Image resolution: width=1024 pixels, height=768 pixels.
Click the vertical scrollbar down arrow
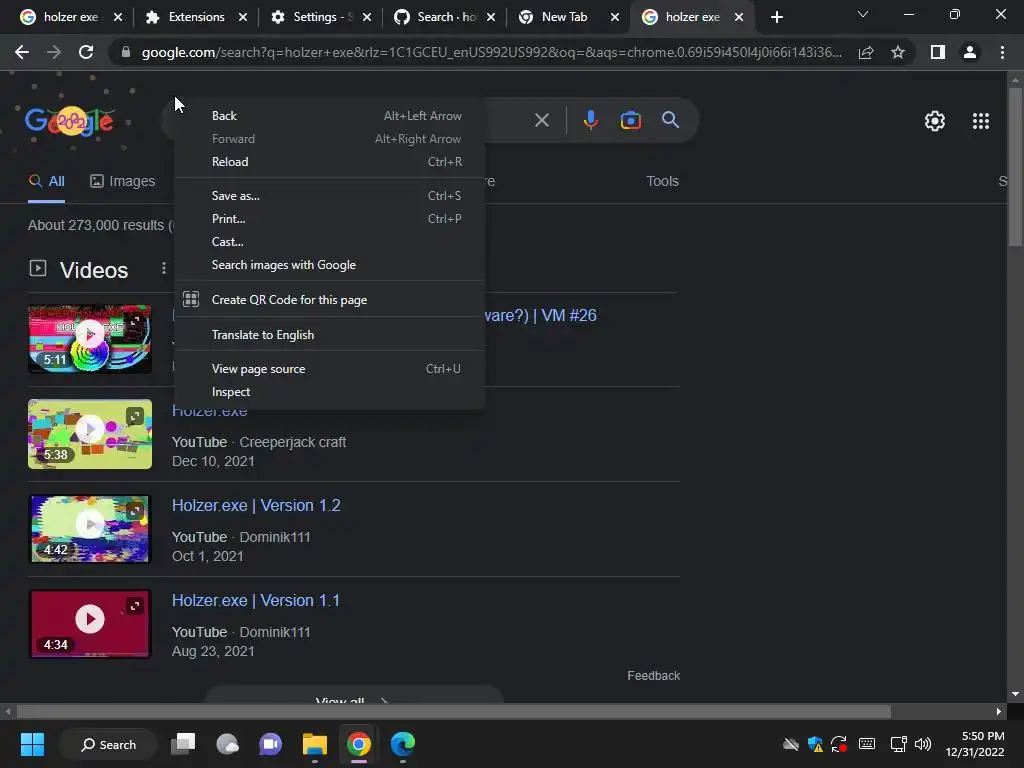tap(1015, 694)
